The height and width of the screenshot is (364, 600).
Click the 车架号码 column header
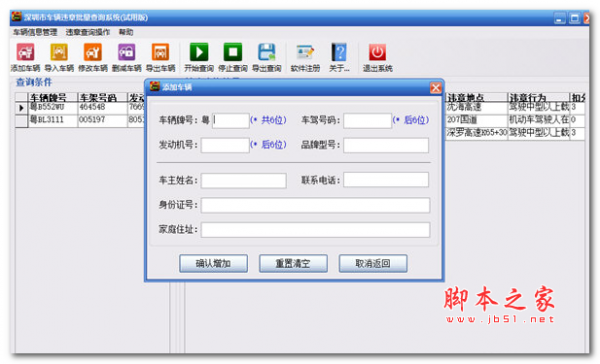tap(102, 97)
